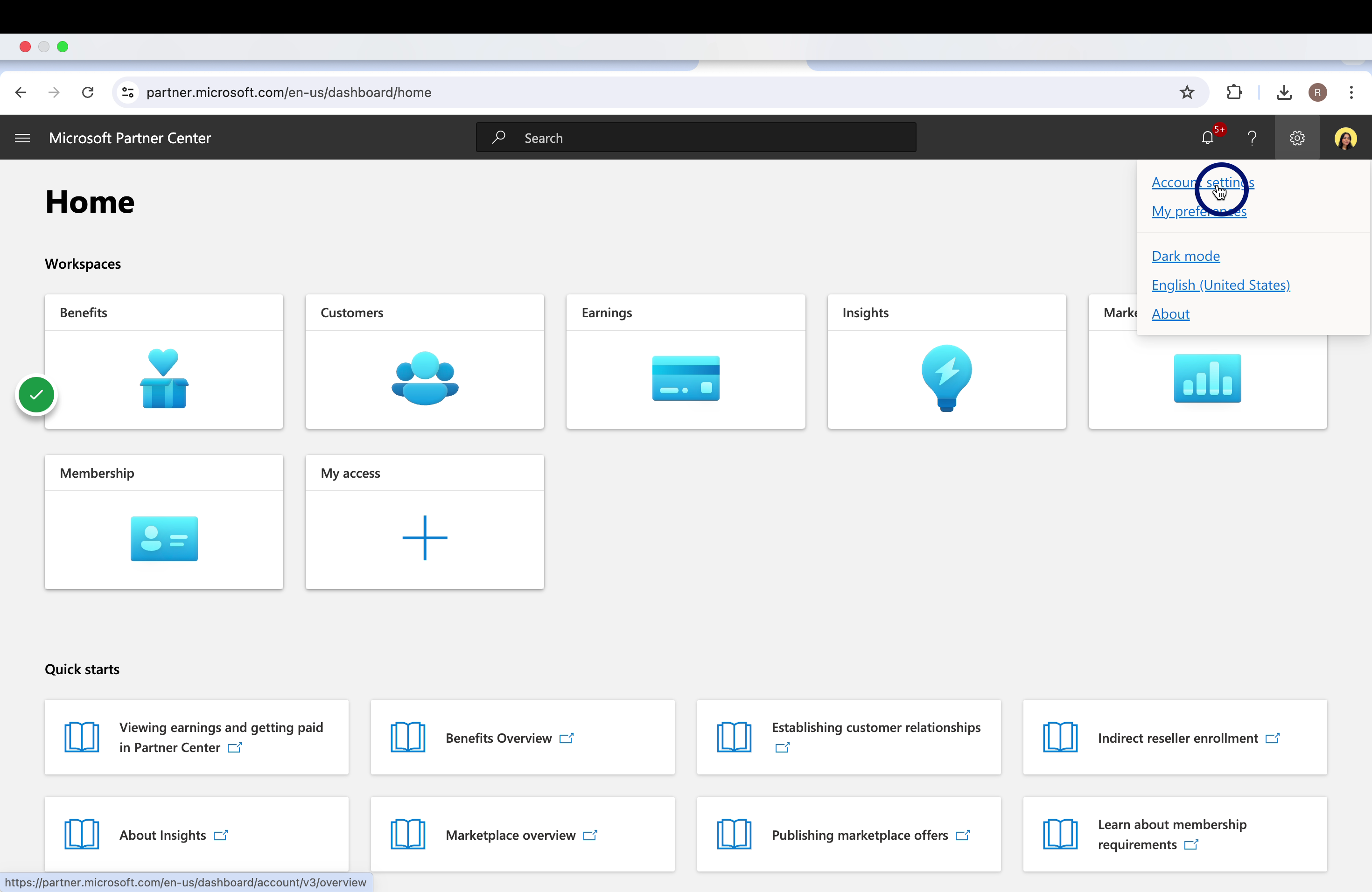The width and height of the screenshot is (1372, 892).
Task: Click the browser address bar URL
Action: pos(288,92)
